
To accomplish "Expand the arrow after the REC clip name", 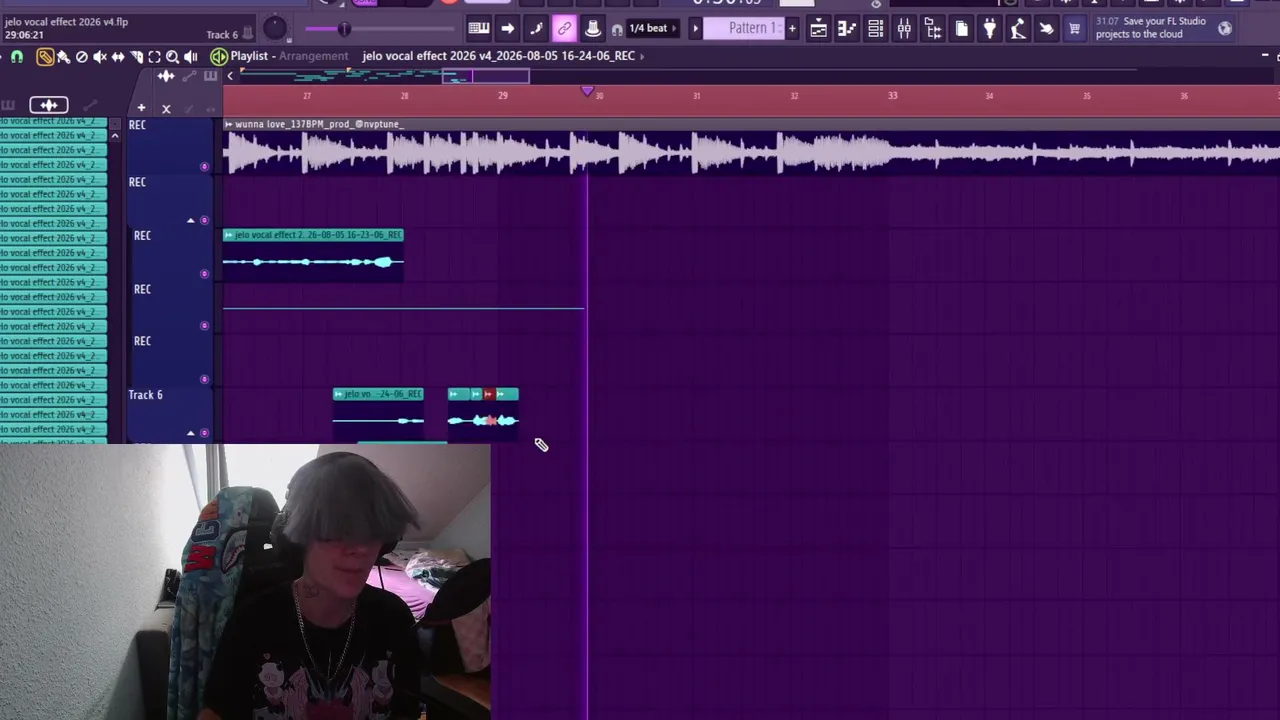I will pos(642,56).
